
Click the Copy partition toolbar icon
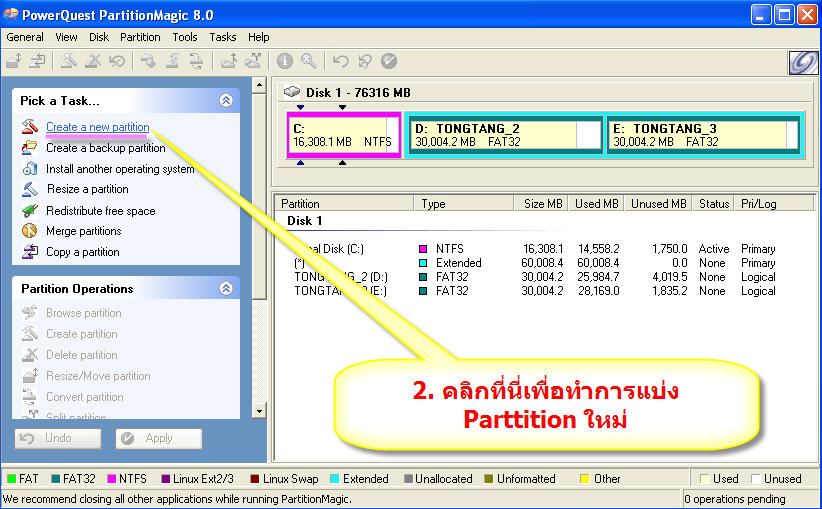point(38,61)
